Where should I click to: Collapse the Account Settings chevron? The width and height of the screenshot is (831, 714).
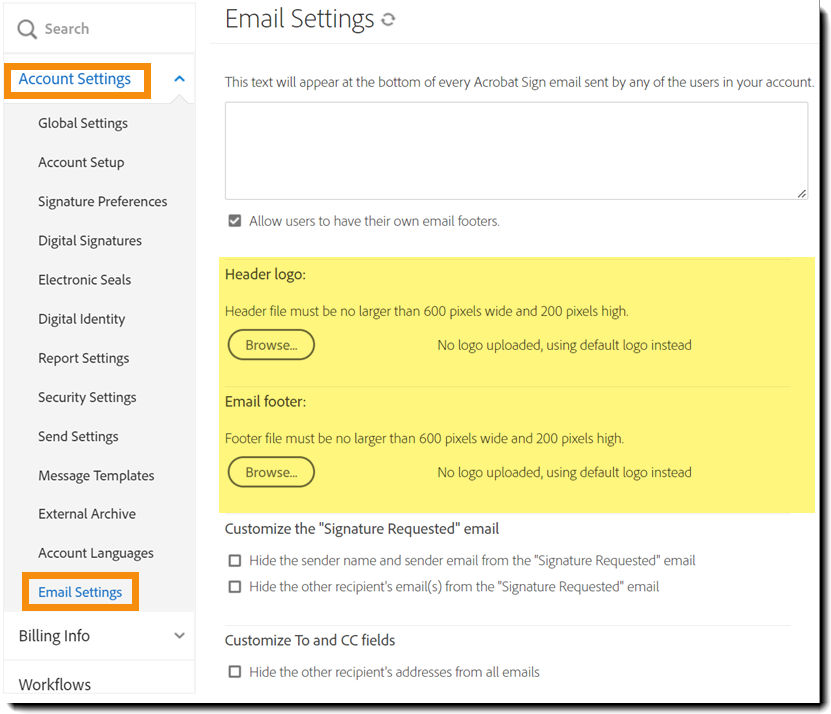[180, 79]
